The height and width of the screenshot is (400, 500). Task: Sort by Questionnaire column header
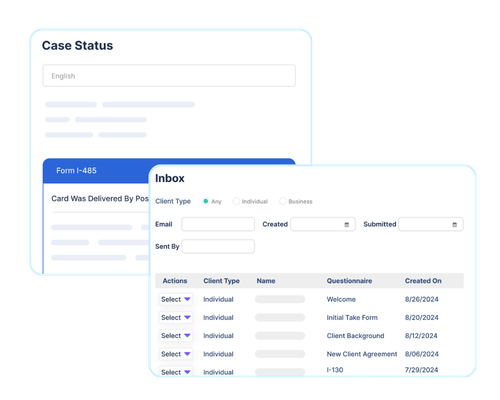pyautogui.click(x=349, y=281)
